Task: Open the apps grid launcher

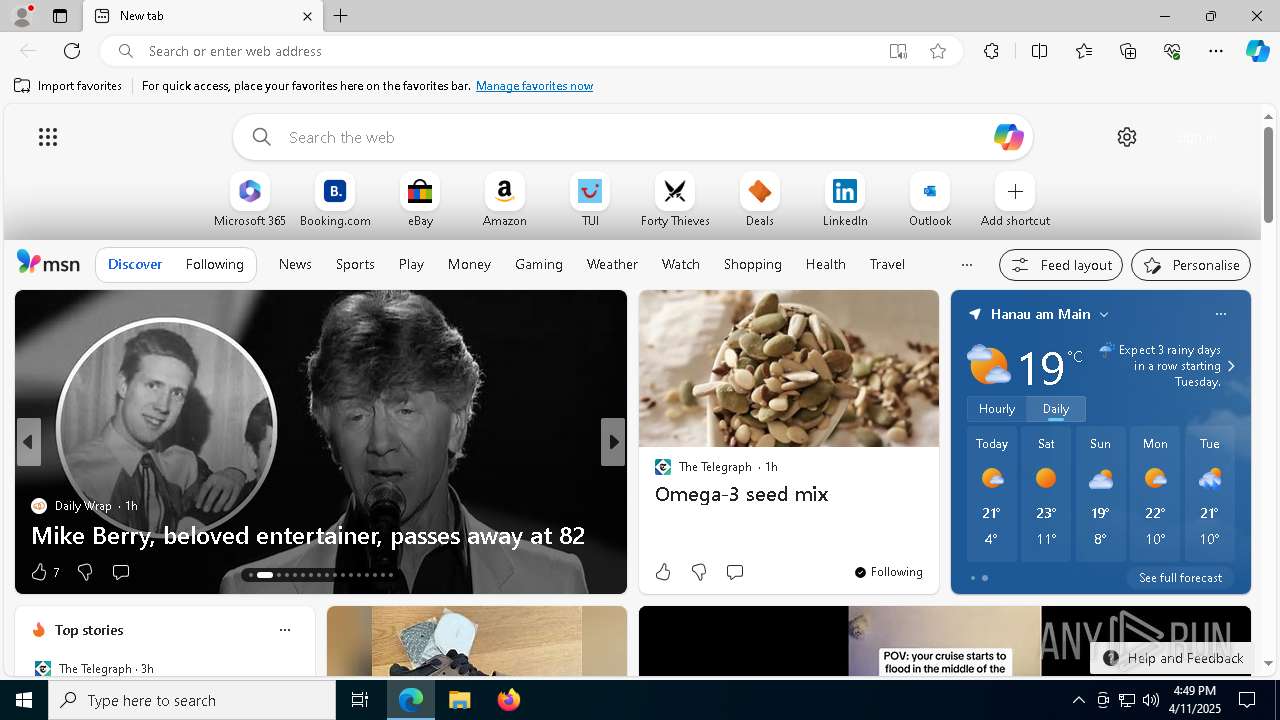Action: click(48, 137)
